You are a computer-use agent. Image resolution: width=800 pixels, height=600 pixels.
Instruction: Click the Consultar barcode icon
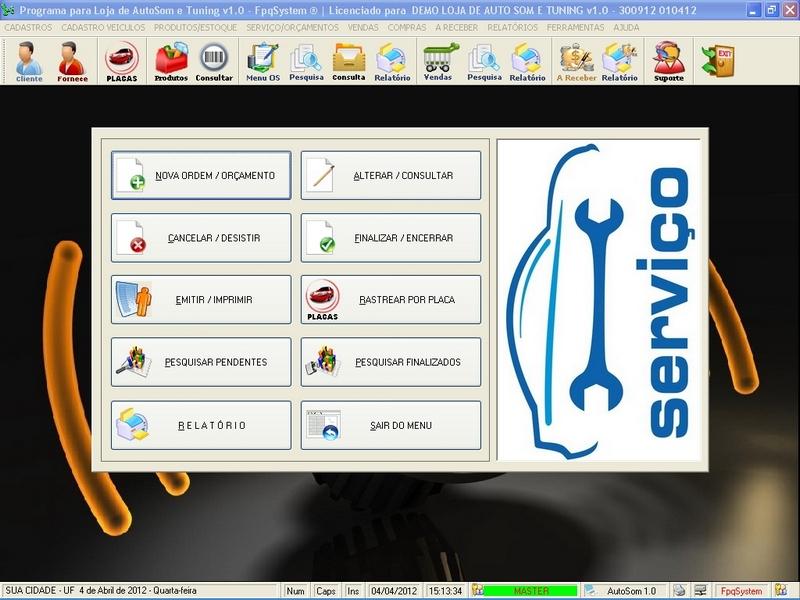click(x=214, y=62)
